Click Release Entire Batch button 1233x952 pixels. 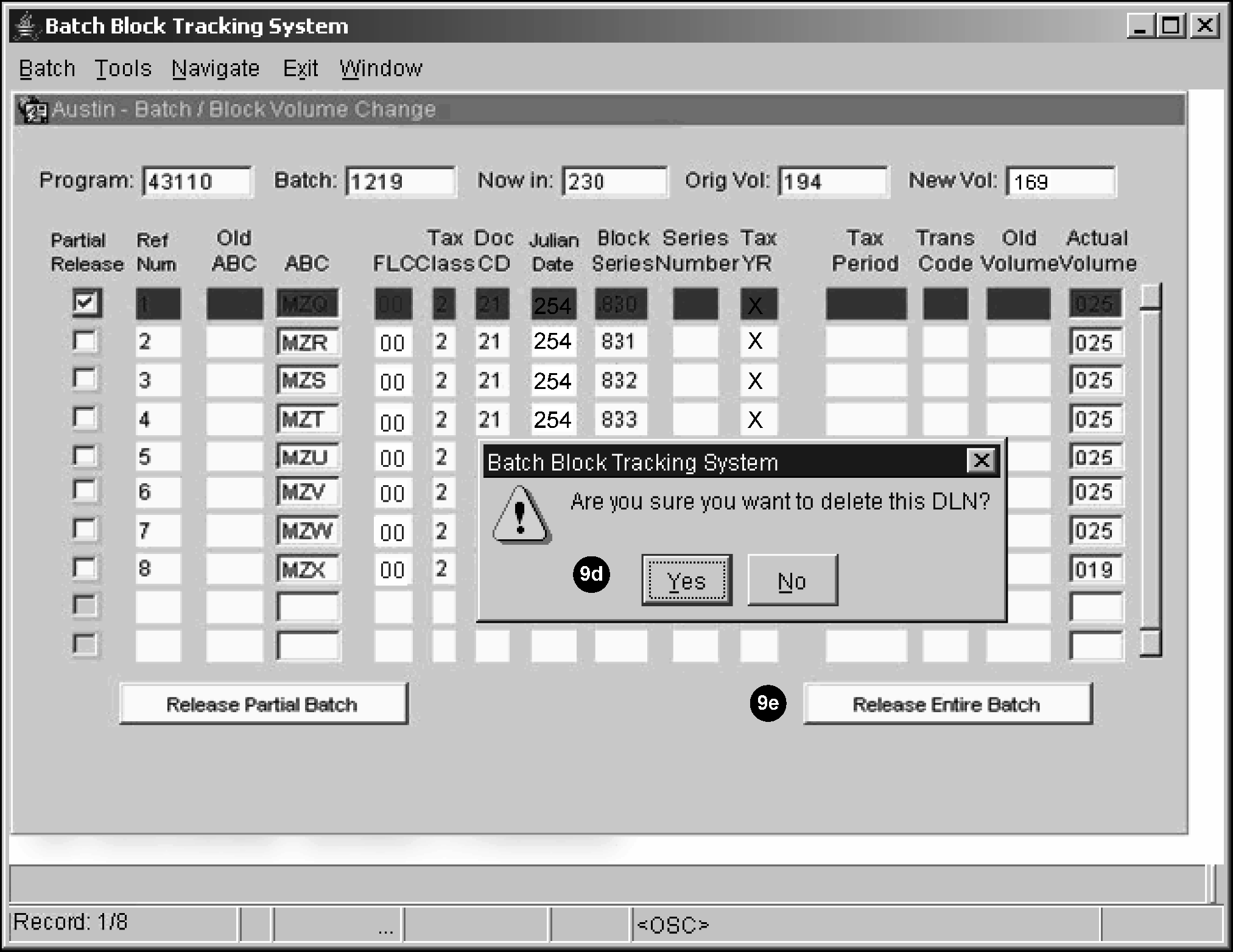point(947,704)
